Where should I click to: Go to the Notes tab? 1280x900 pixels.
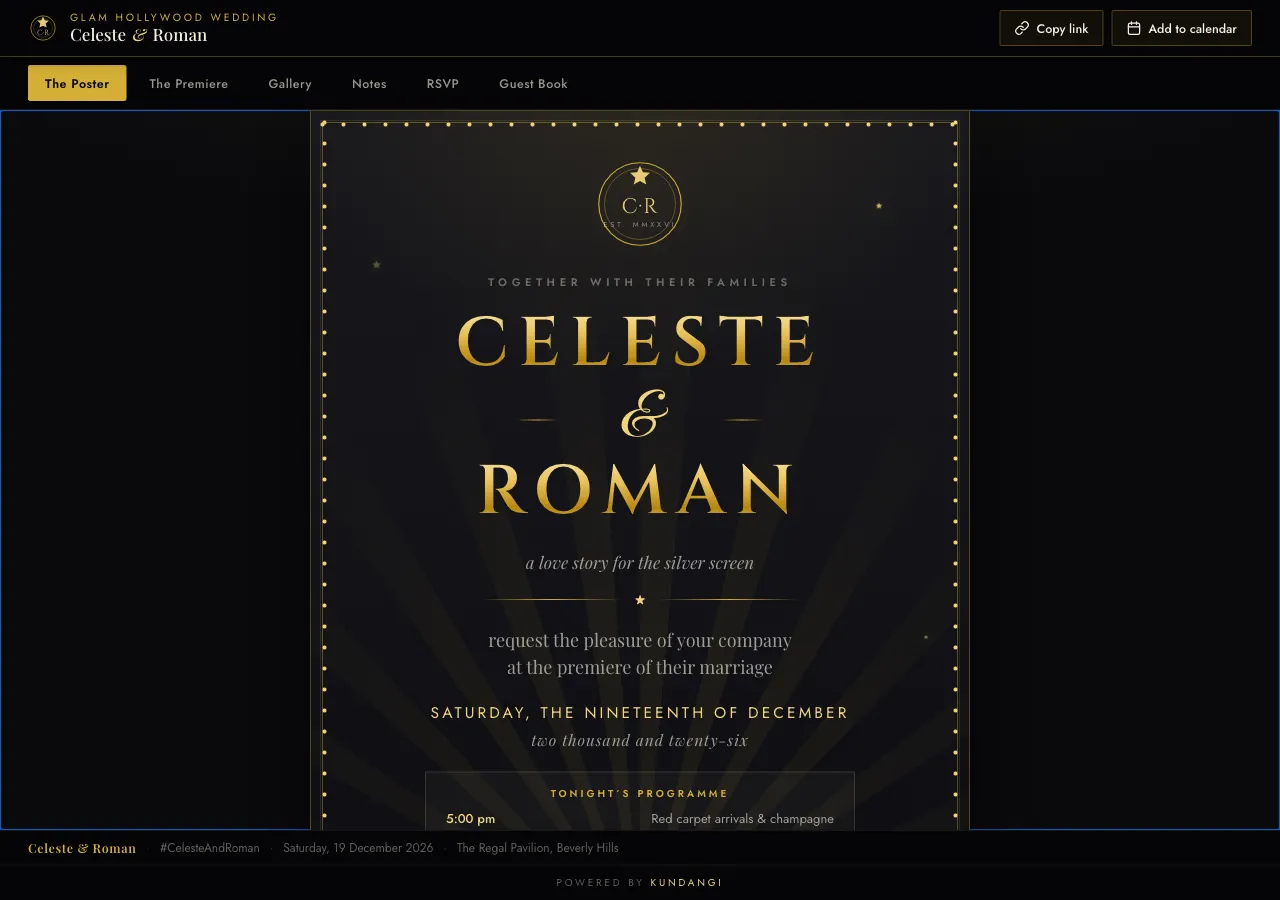coord(369,83)
